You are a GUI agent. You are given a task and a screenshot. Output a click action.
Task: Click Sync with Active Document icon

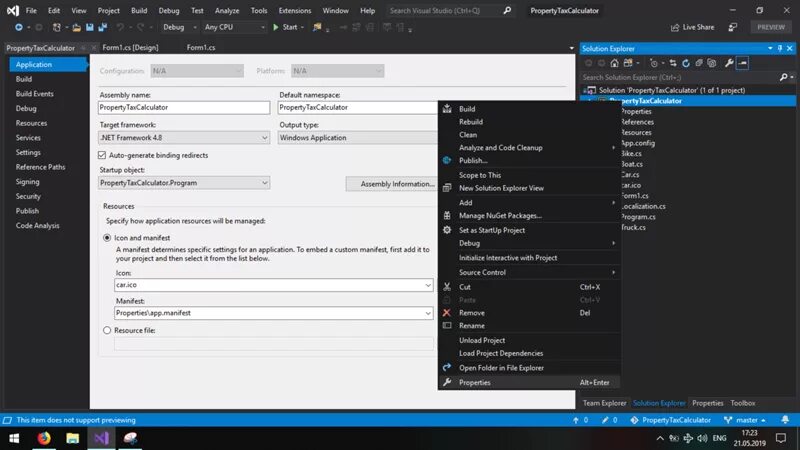(673, 63)
